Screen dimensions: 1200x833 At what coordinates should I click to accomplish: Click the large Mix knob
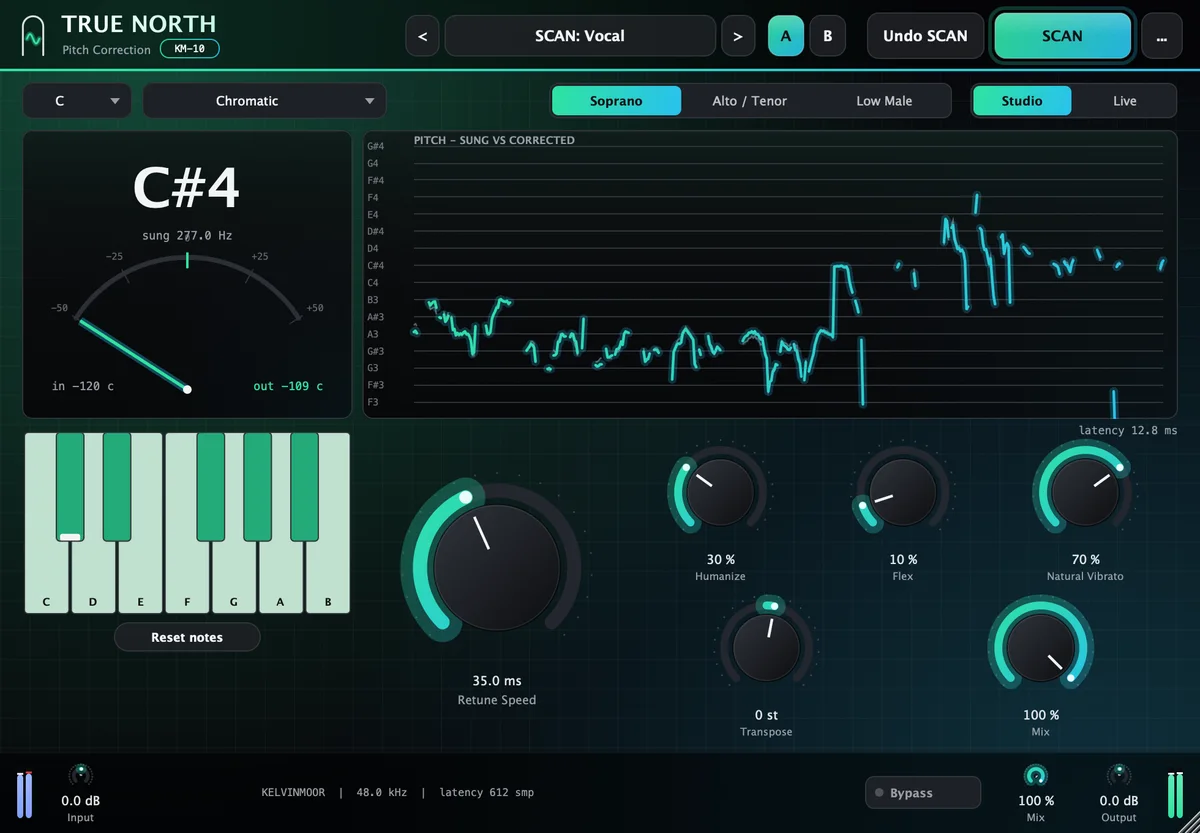[x=1040, y=647]
